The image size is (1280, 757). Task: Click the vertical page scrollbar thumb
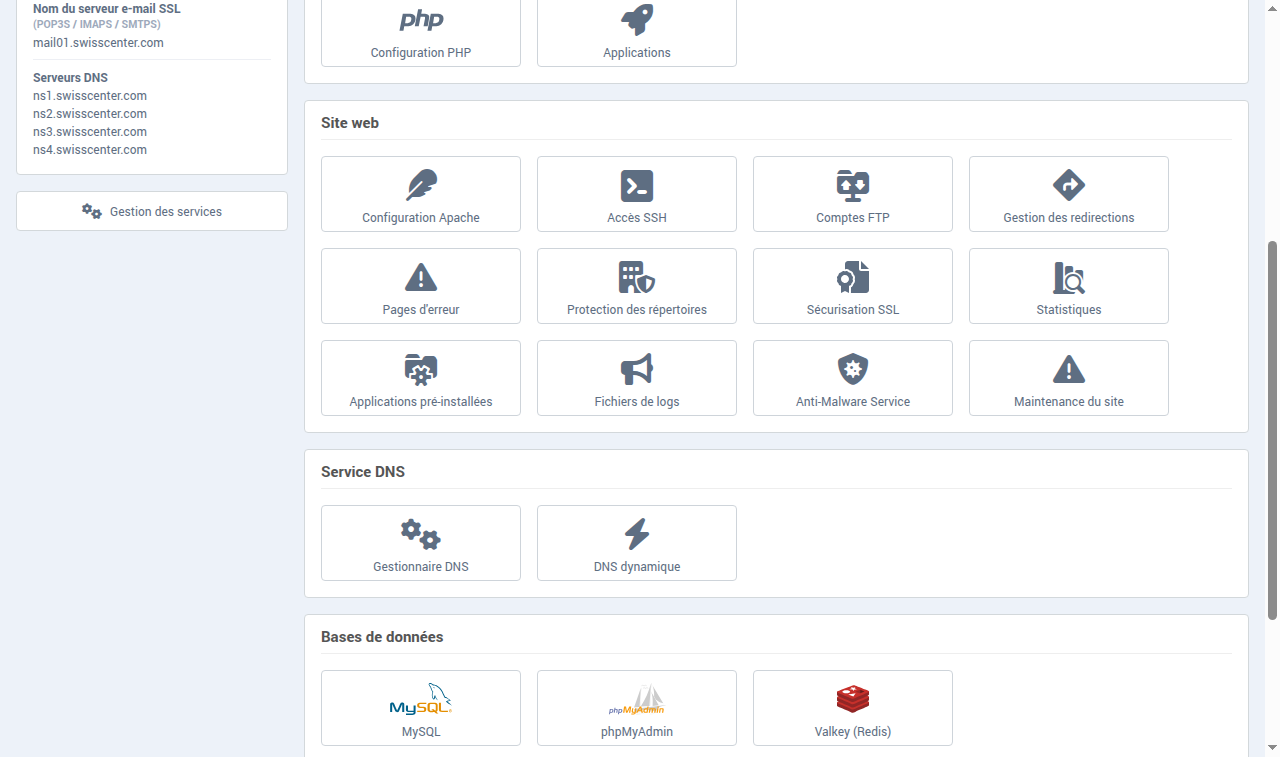pyautogui.click(x=1272, y=430)
